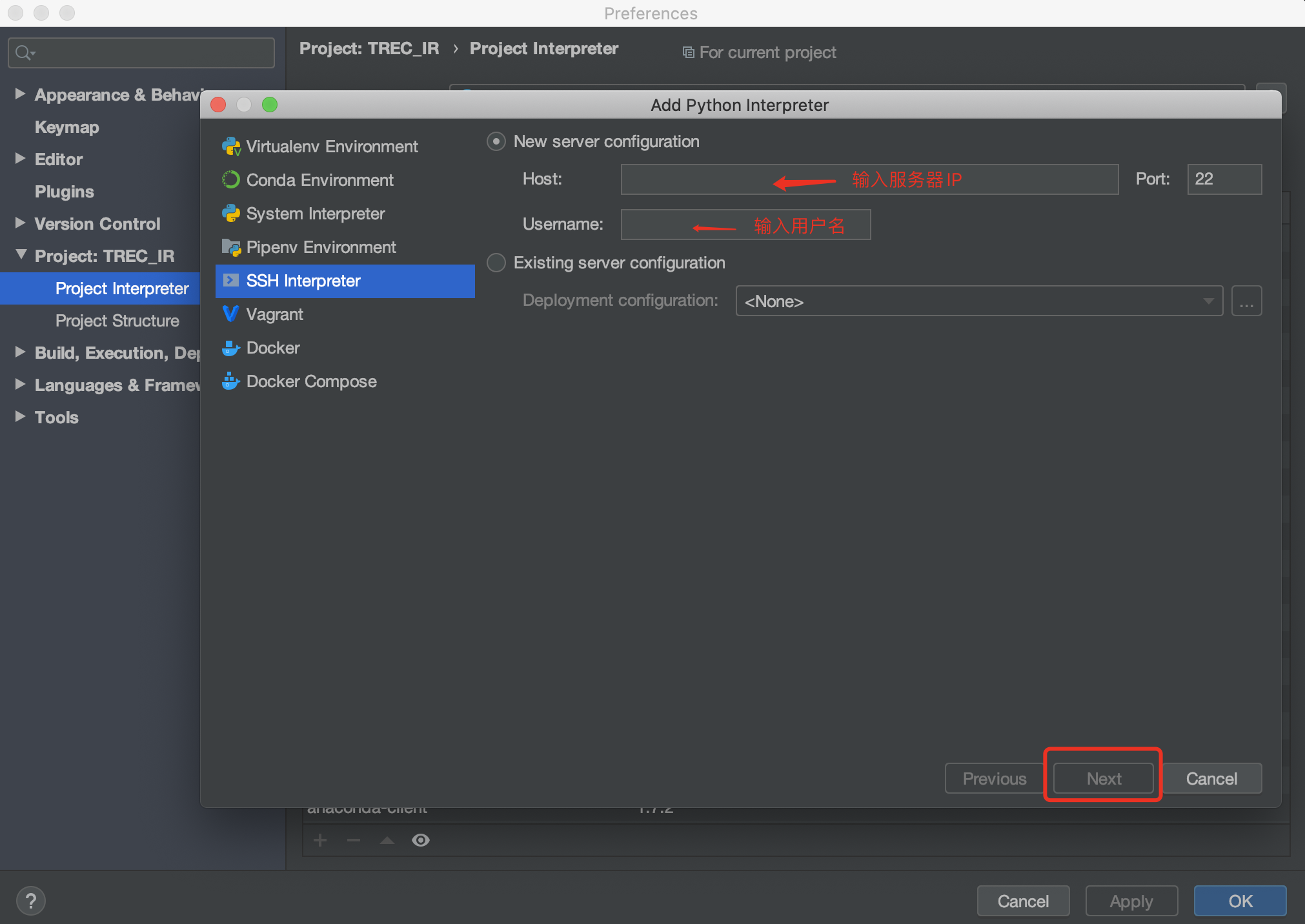This screenshot has height=924, width=1305.
Task: Click the Next button
Action: pos(1102,778)
